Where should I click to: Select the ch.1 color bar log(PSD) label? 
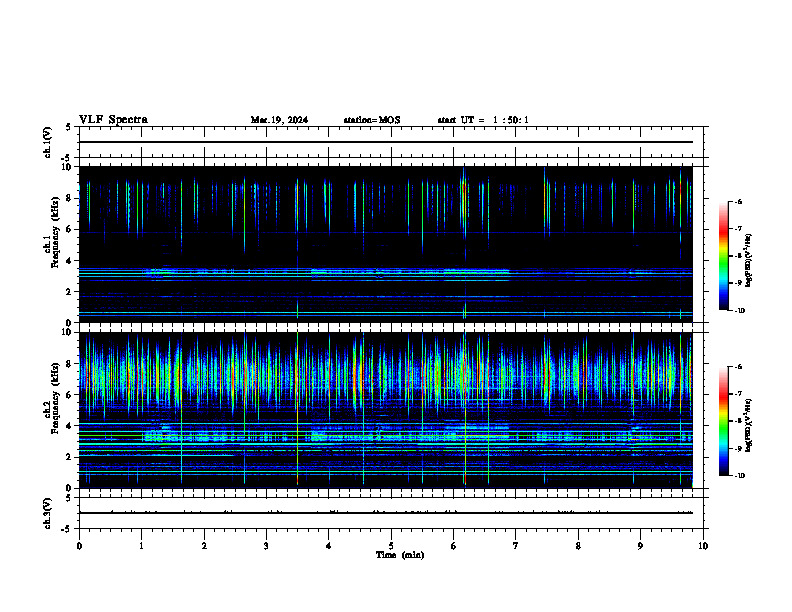[748, 260]
